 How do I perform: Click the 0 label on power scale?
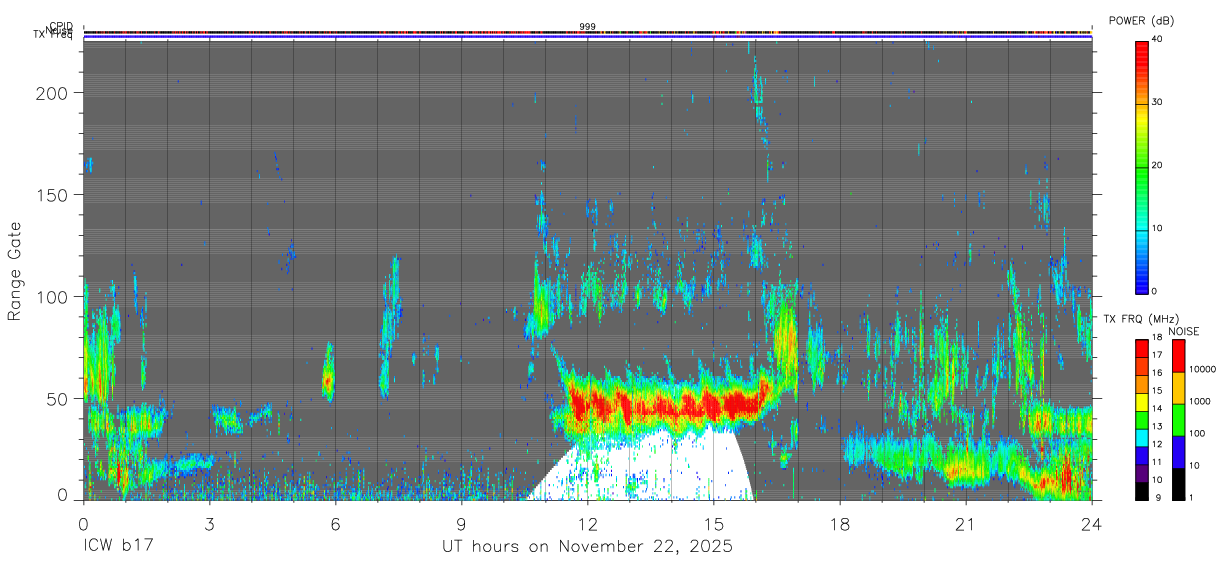tap(1155, 291)
